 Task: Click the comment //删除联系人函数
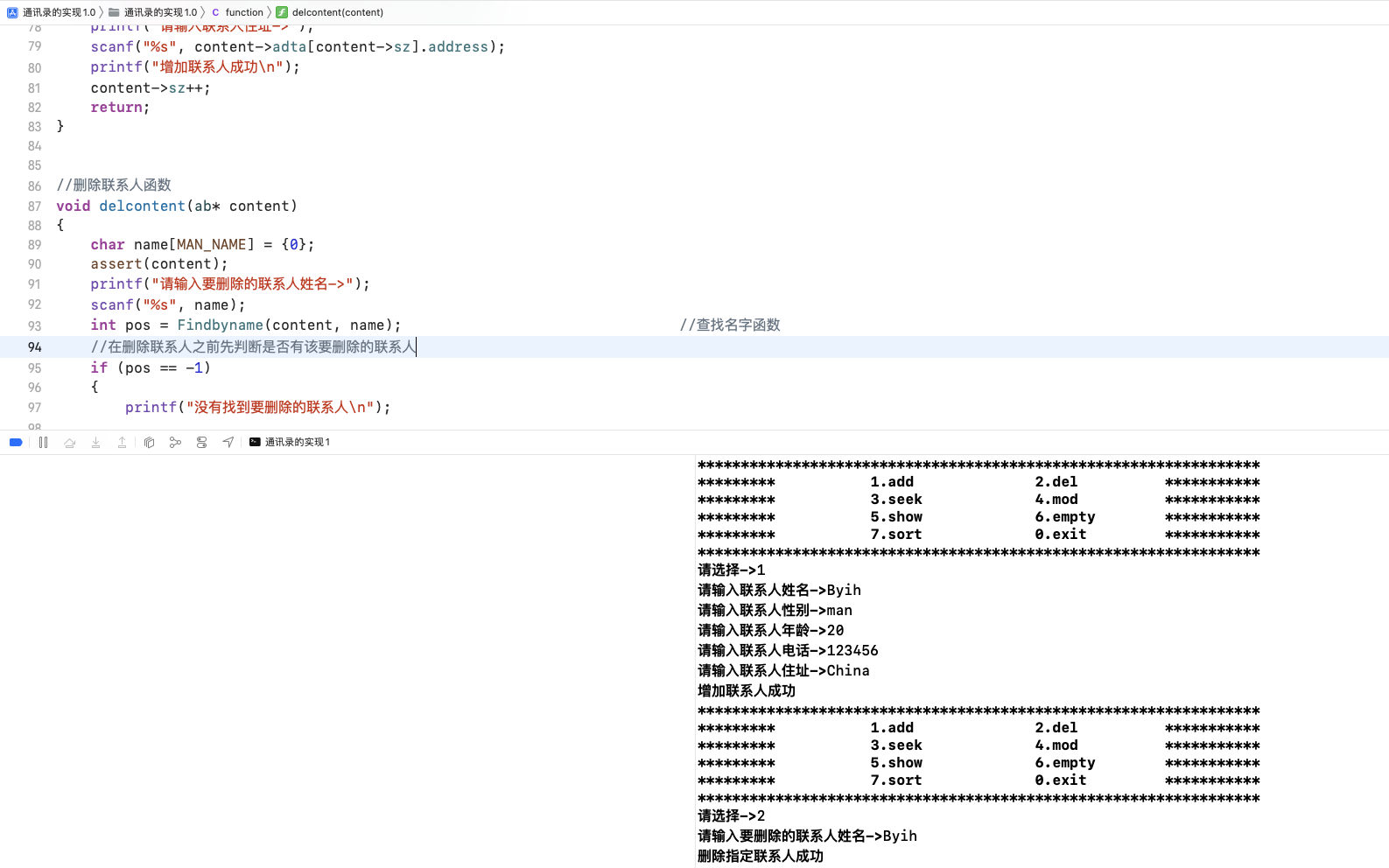tap(114, 185)
